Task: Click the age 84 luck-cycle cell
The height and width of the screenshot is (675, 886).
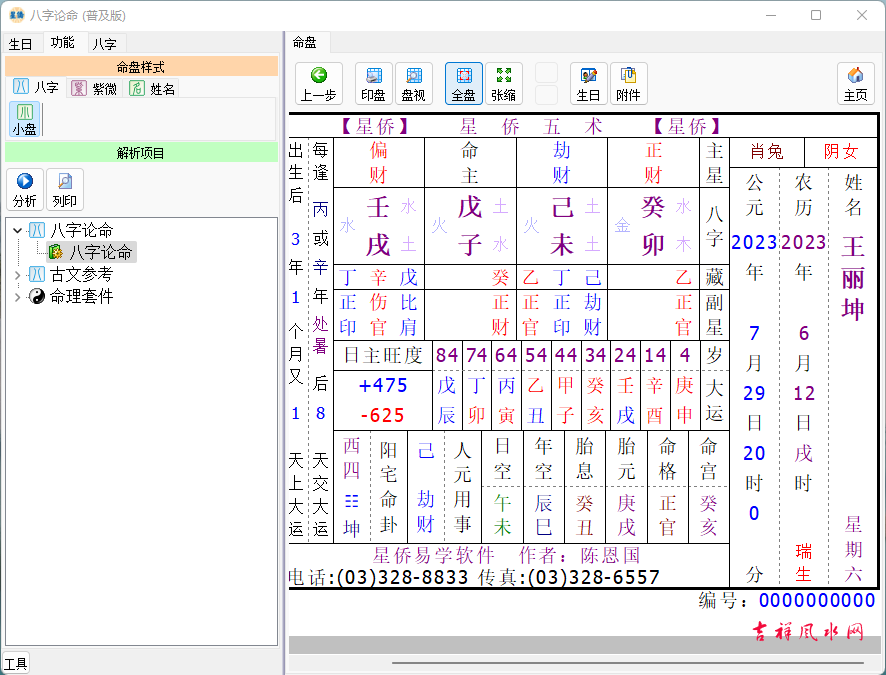Action: pyautogui.click(x=447, y=355)
